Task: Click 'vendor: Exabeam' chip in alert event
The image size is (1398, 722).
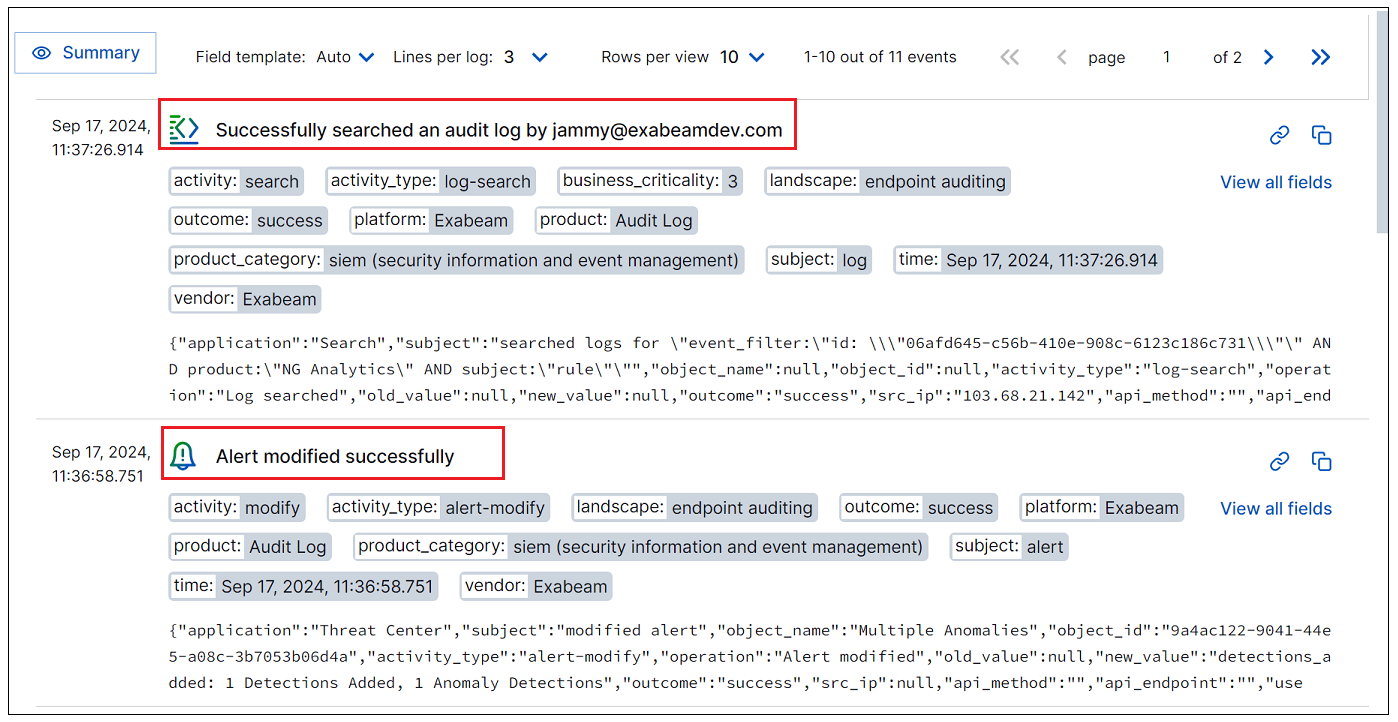Action: click(536, 586)
